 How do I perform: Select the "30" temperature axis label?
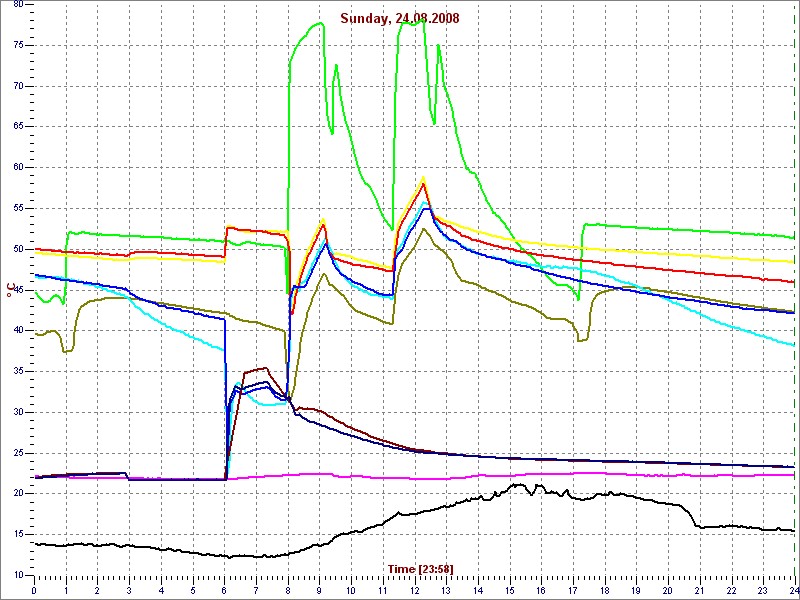click(18, 412)
